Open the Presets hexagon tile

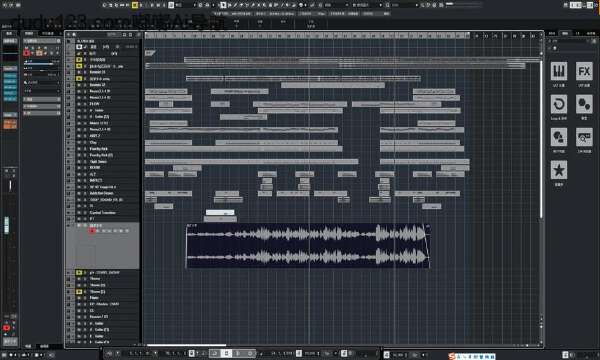(584, 104)
